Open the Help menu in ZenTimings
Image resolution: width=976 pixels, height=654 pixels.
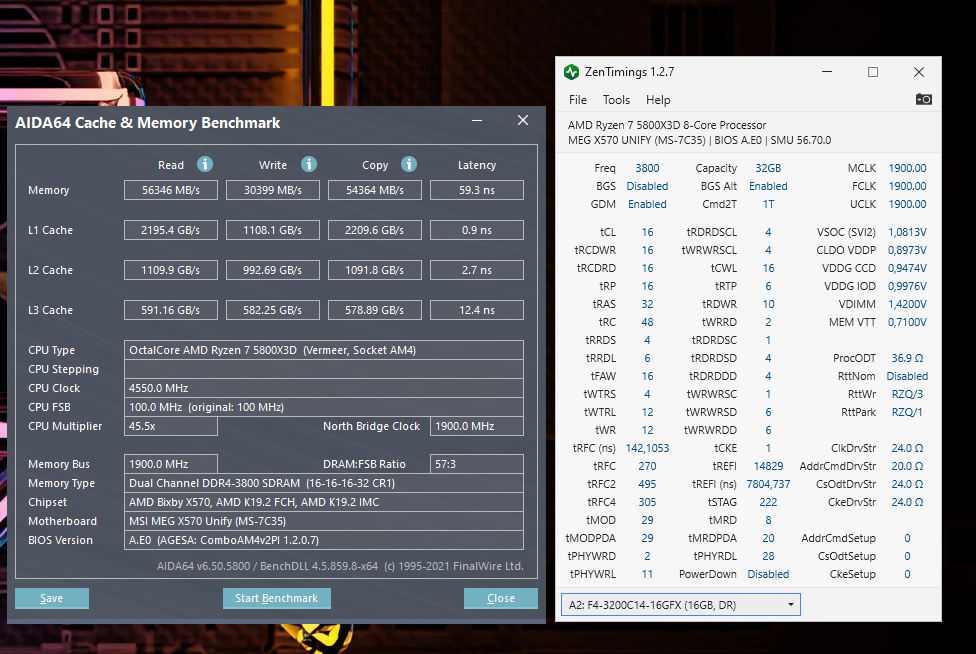pos(658,100)
